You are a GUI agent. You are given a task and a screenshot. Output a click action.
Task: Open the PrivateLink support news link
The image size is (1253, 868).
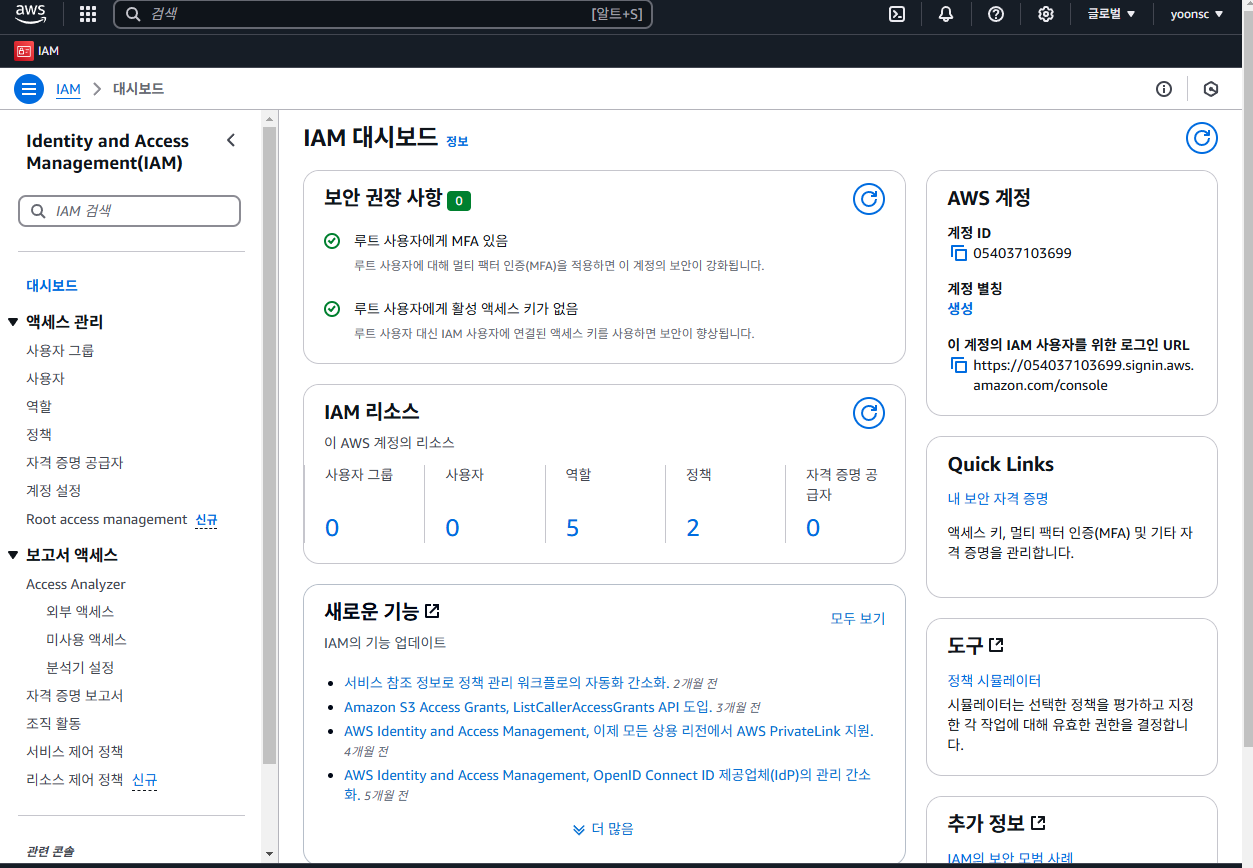(x=609, y=732)
